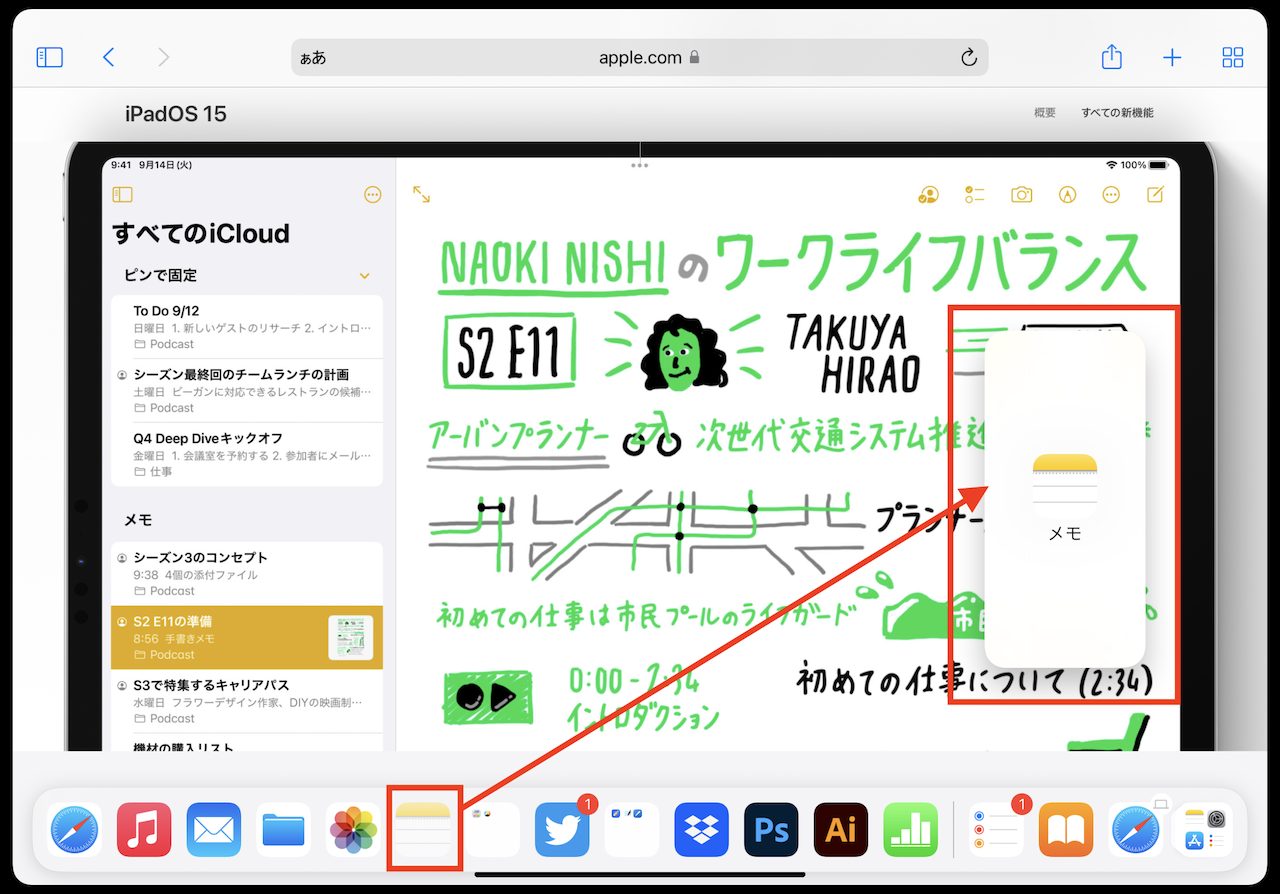Go back to the previous page
Image resolution: width=1280 pixels, height=894 pixels.
click(109, 57)
